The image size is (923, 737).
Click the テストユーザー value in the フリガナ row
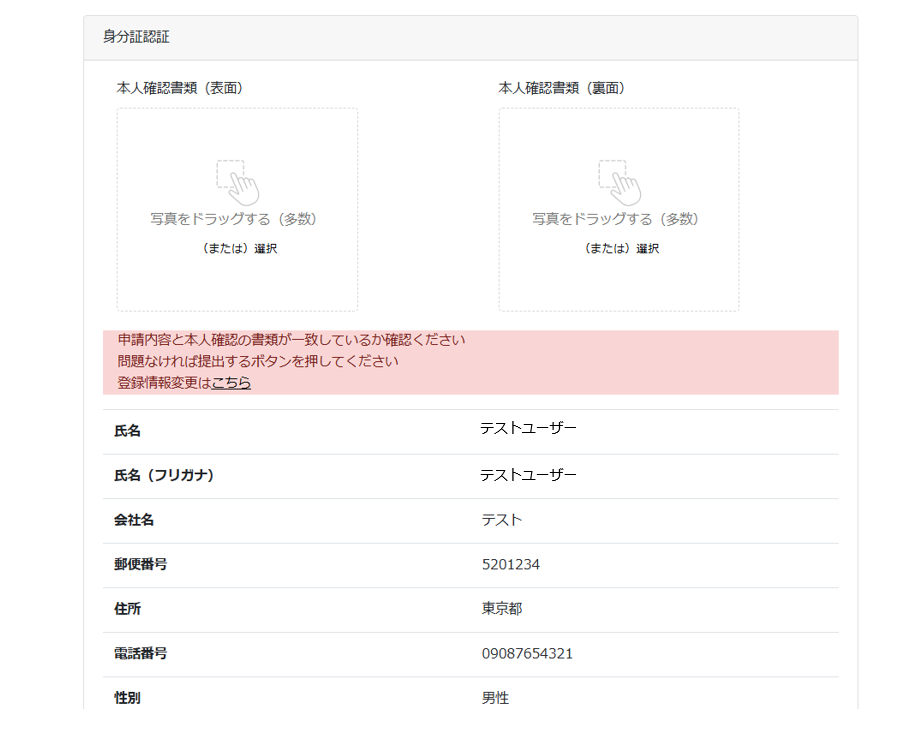pos(528,475)
